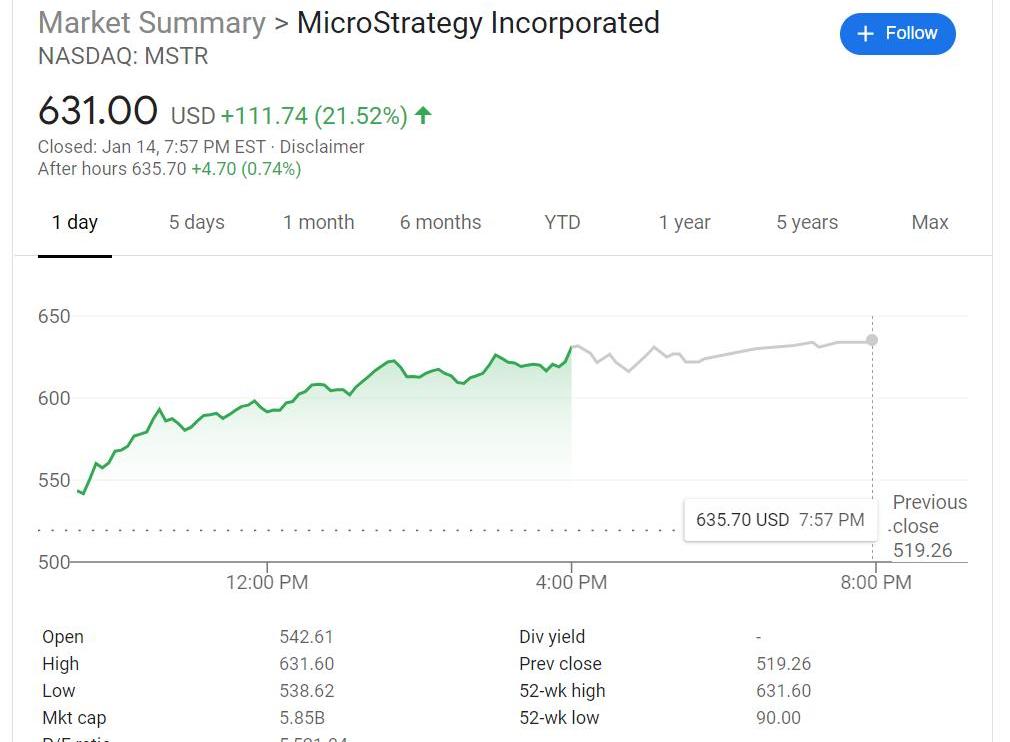This screenshot has width=1010, height=742.
Task: Switch to the 5 days tab
Action: click(197, 223)
